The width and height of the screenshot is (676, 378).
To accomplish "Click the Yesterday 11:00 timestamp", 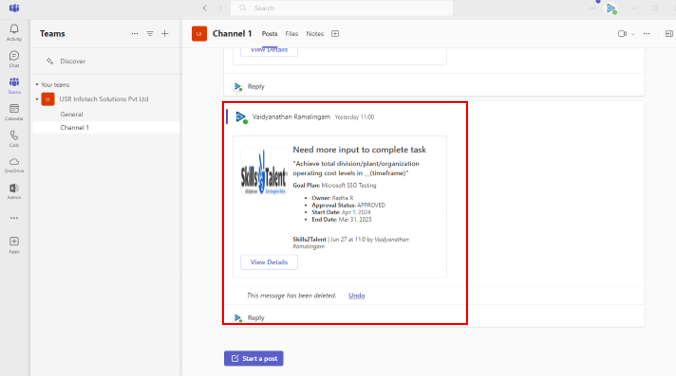I will 354,117.
